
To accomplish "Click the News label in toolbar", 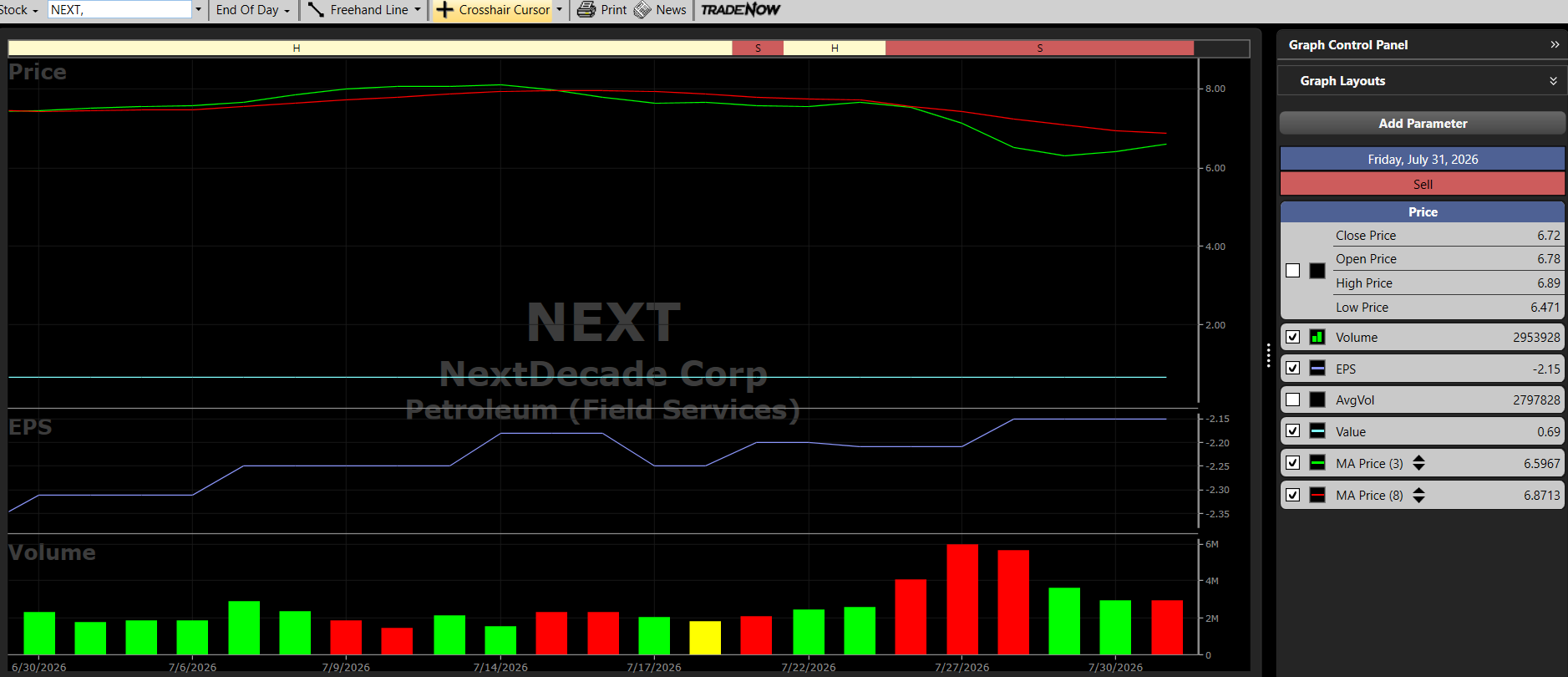I will [671, 10].
